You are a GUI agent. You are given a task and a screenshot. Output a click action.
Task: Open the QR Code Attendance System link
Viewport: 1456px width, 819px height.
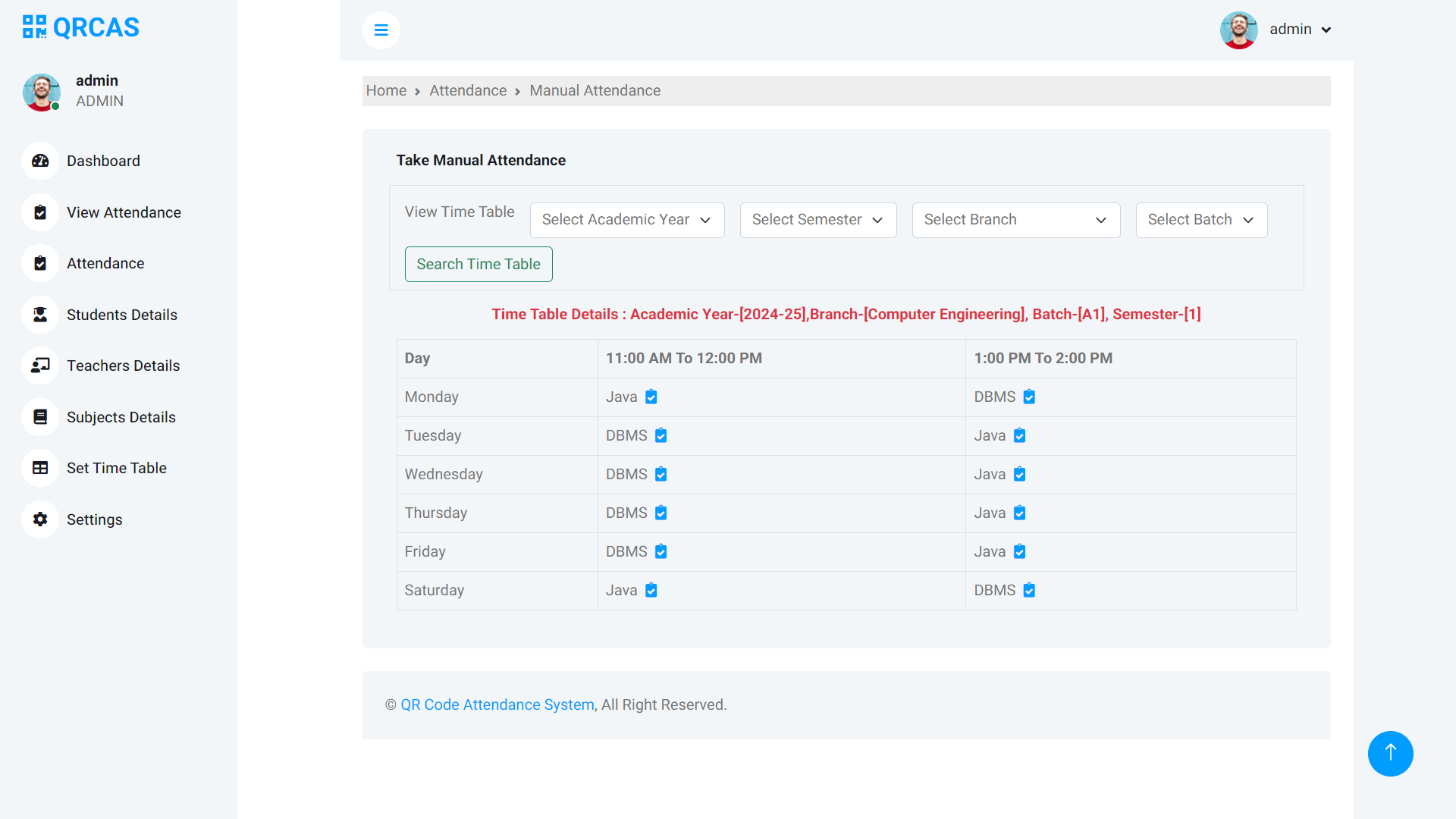click(x=497, y=704)
